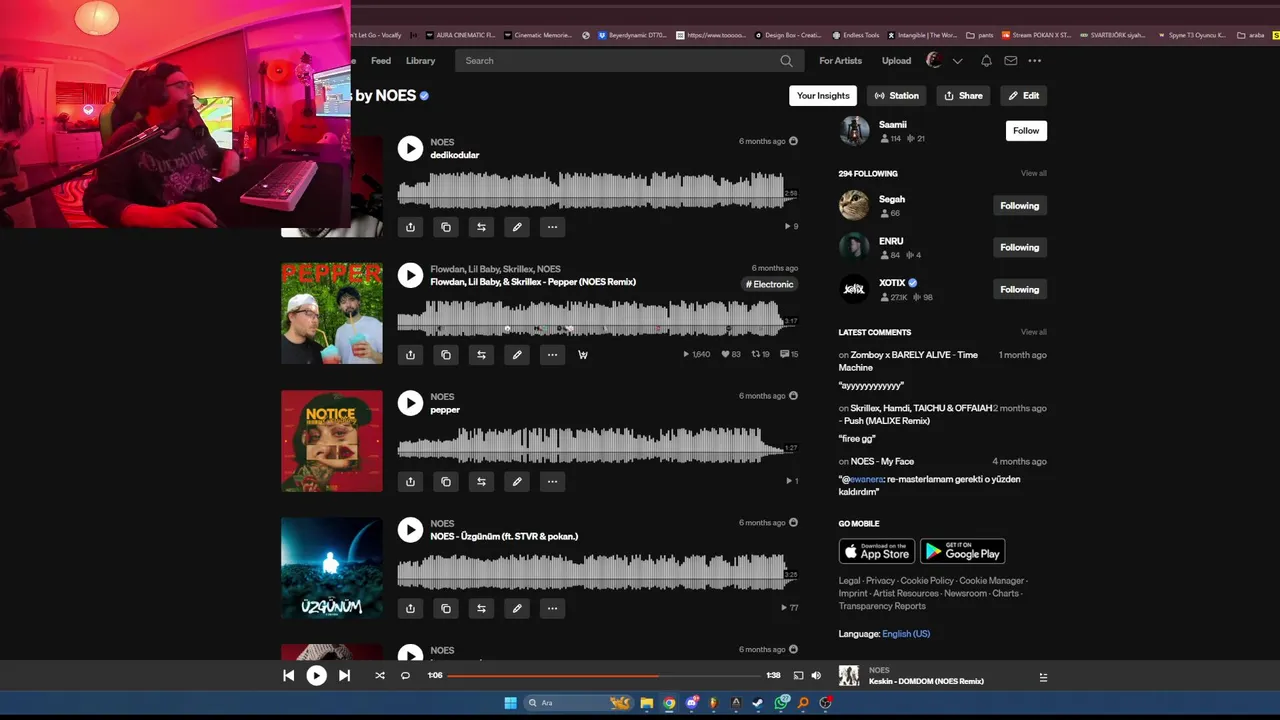This screenshot has height=720, width=1280.
Task: Mute the player volume icon
Action: tap(816, 676)
